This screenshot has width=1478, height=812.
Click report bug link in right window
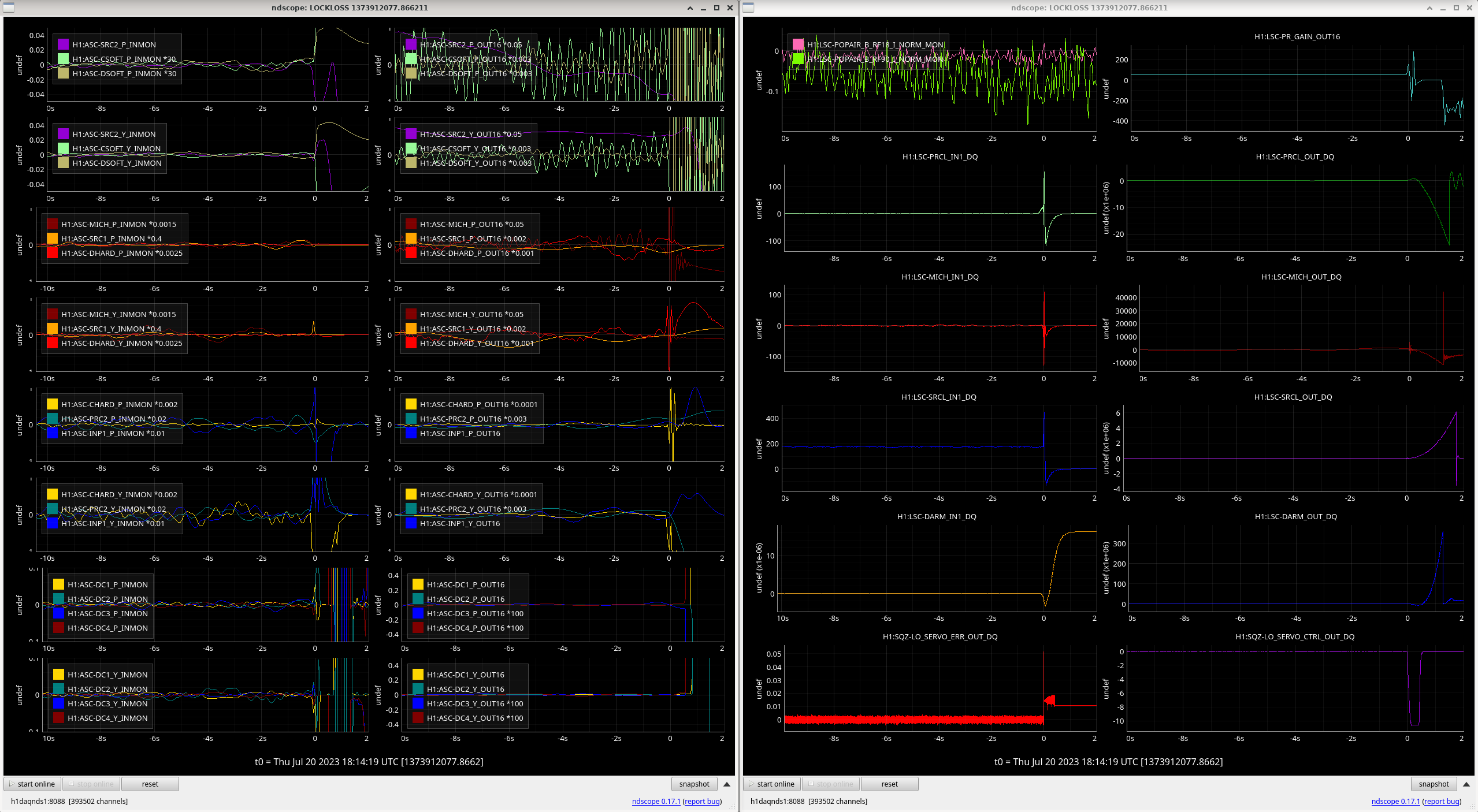tap(1442, 801)
